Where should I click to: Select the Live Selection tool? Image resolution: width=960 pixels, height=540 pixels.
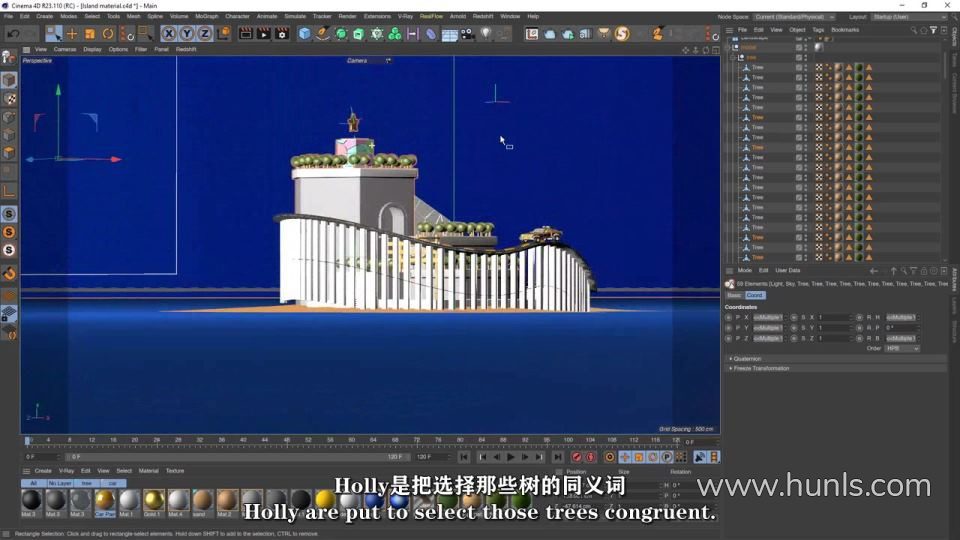tap(53, 34)
